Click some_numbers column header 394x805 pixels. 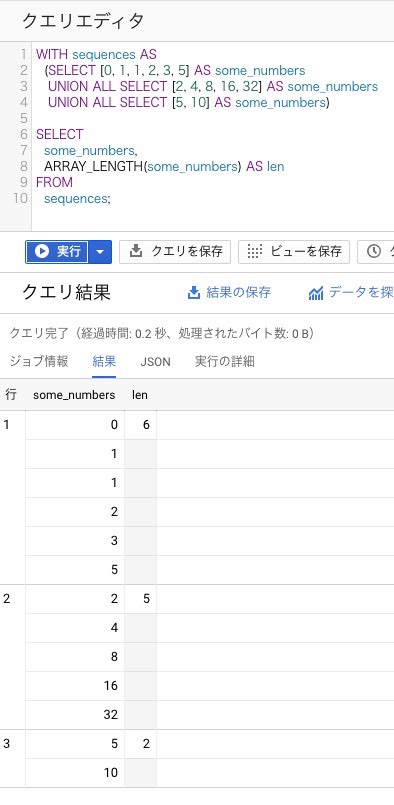(74, 395)
